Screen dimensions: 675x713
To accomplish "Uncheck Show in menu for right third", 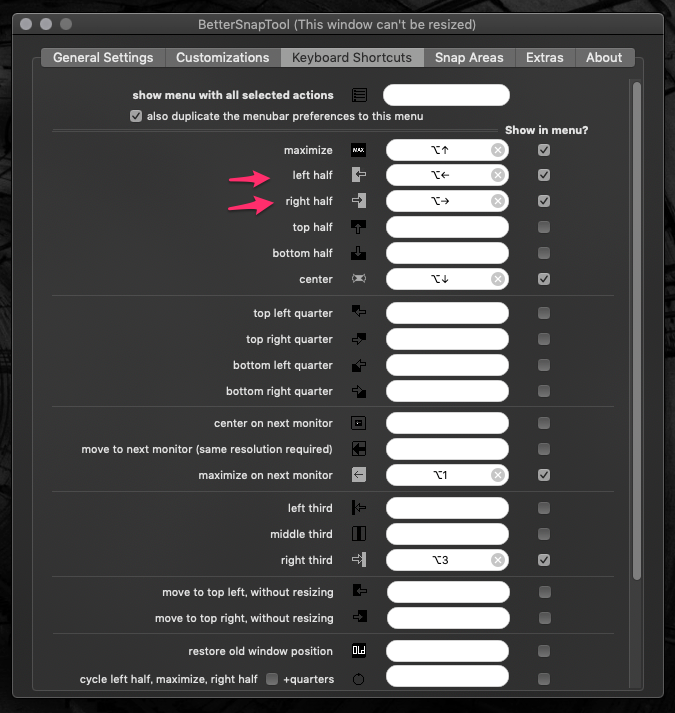I will (544, 560).
